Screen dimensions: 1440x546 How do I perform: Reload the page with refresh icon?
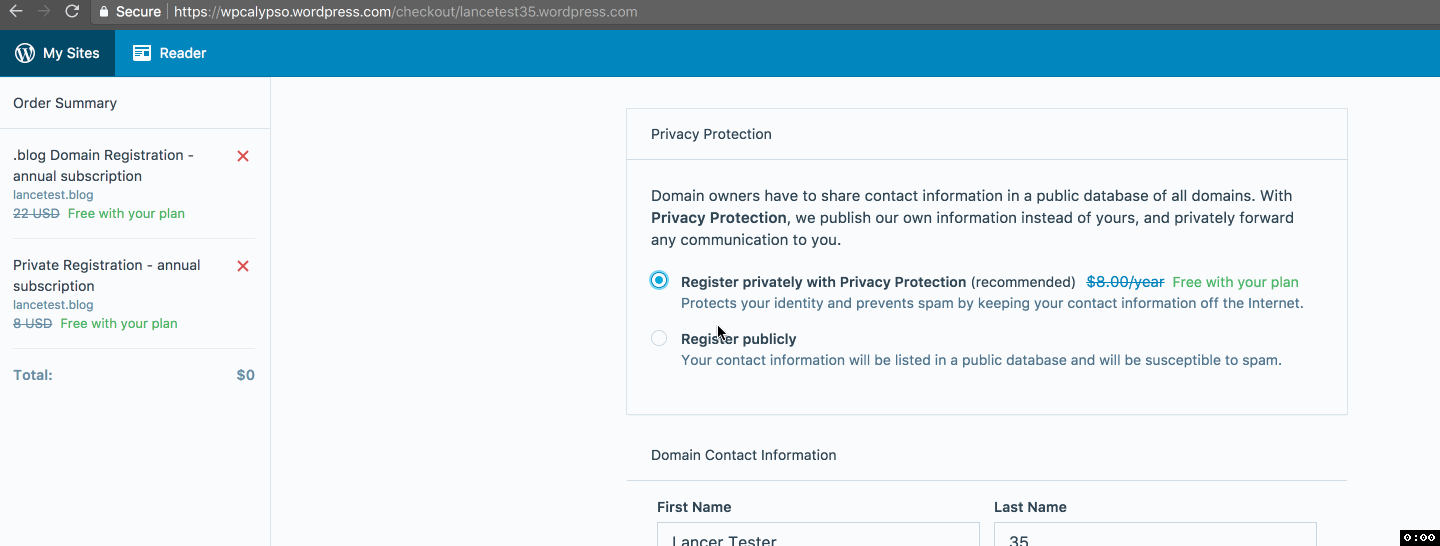[x=72, y=12]
